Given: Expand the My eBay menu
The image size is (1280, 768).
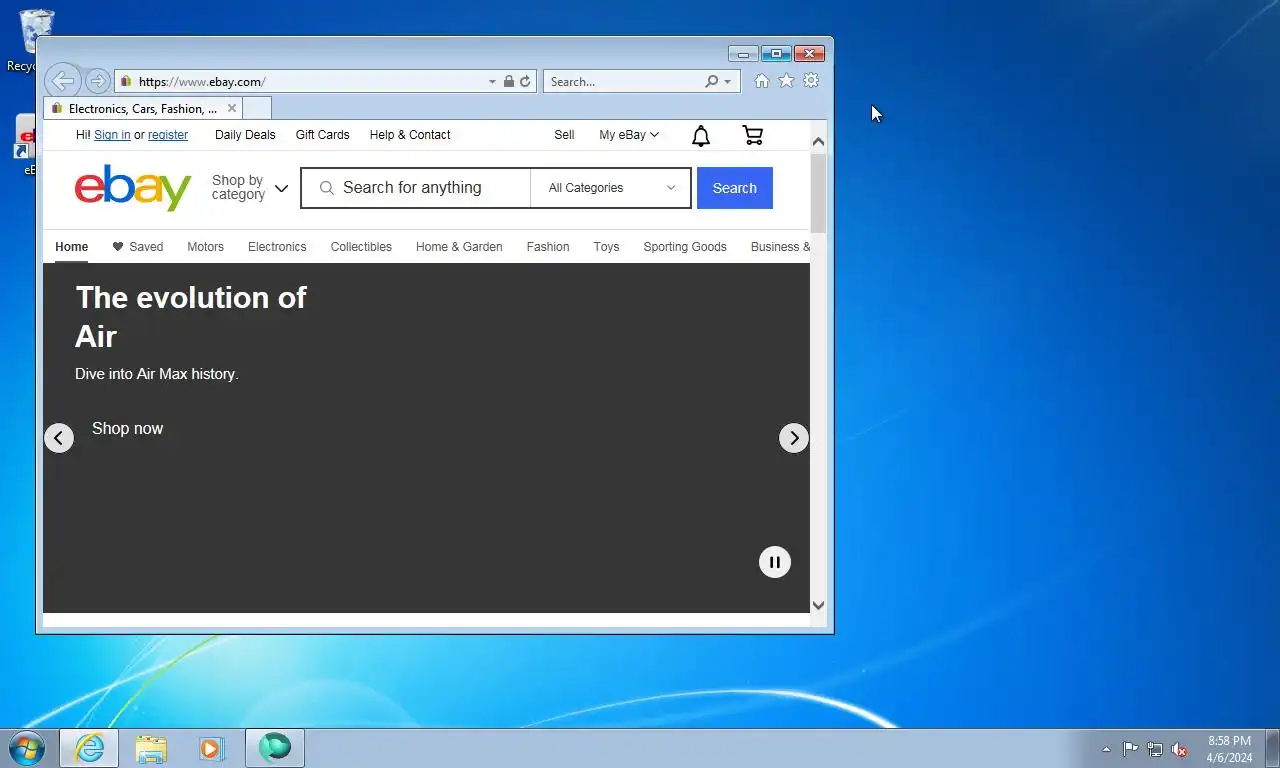Looking at the screenshot, I should (x=629, y=135).
